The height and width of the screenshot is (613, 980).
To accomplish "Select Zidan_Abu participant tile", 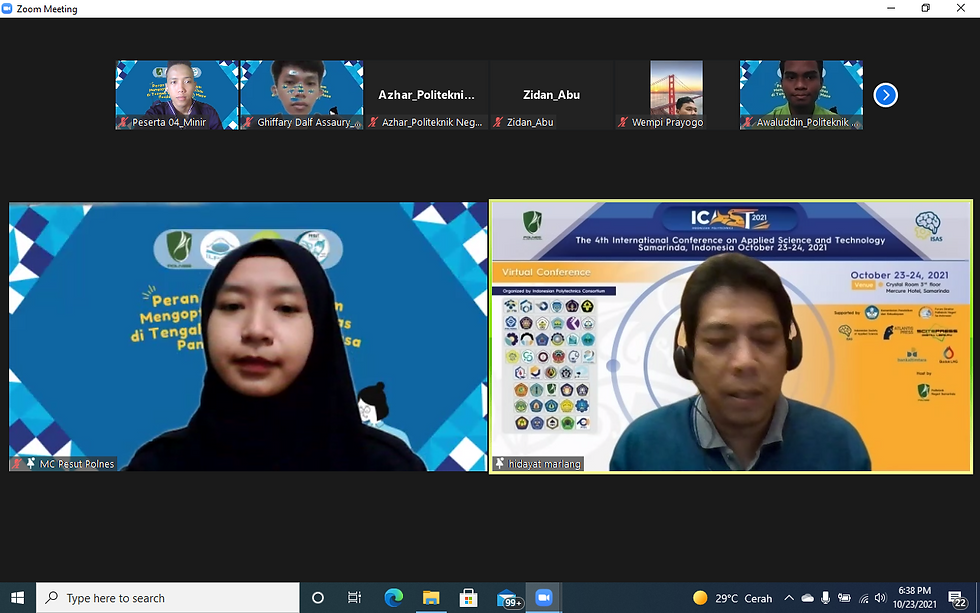I will [x=551, y=95].
